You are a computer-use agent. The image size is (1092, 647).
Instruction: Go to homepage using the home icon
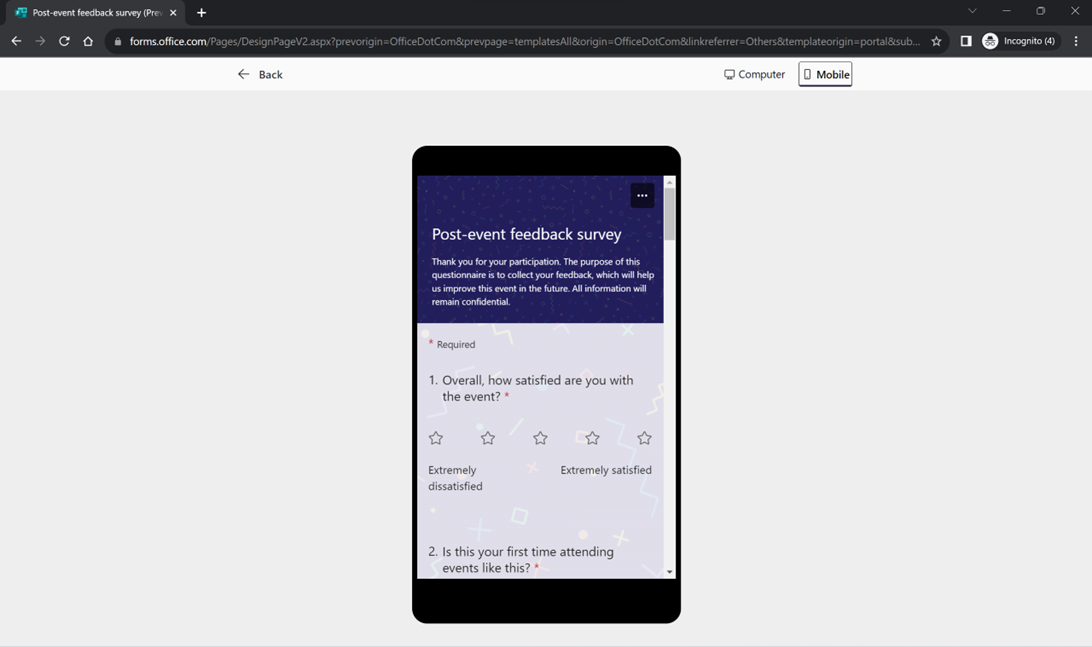87,41
